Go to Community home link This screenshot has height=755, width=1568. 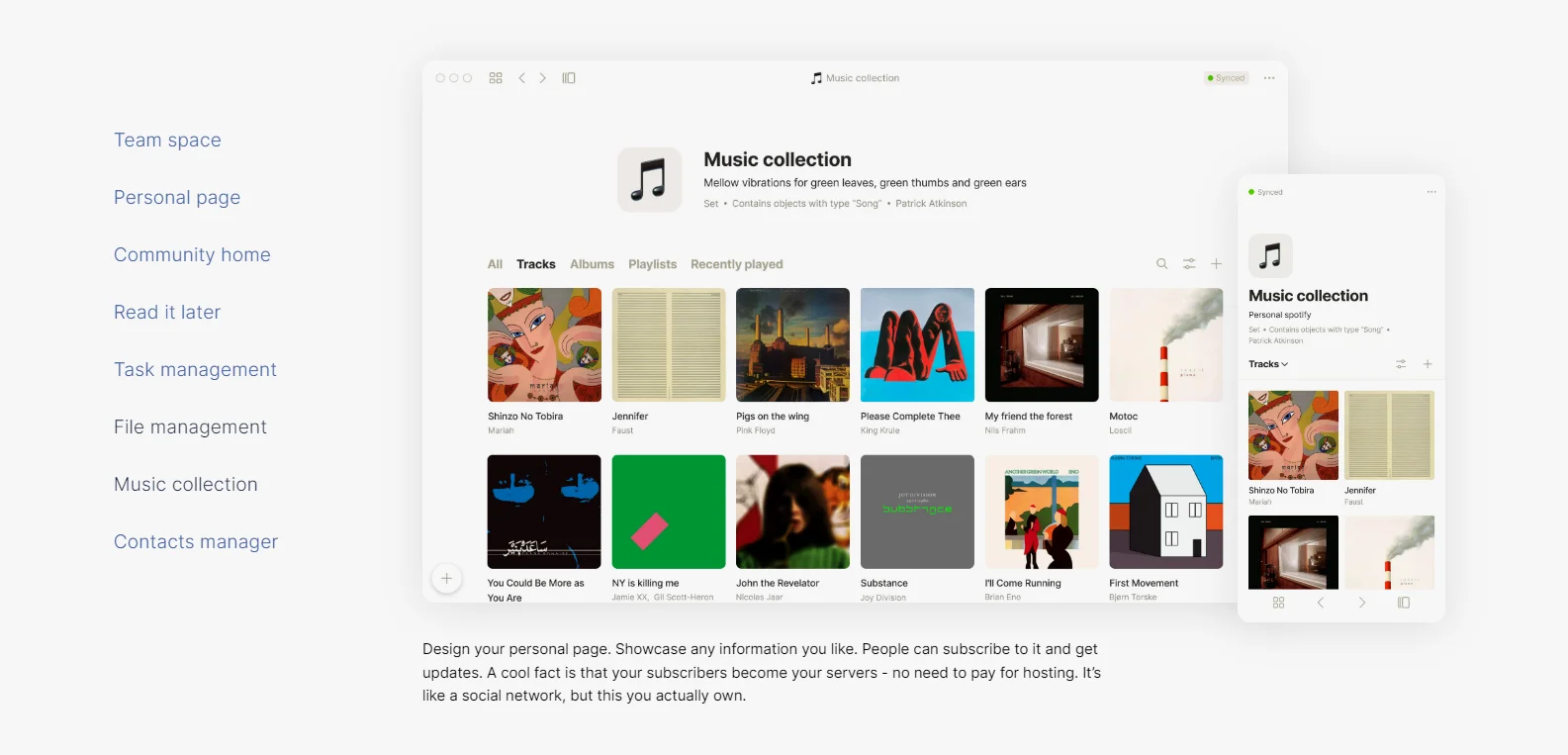tap(192, 255)
